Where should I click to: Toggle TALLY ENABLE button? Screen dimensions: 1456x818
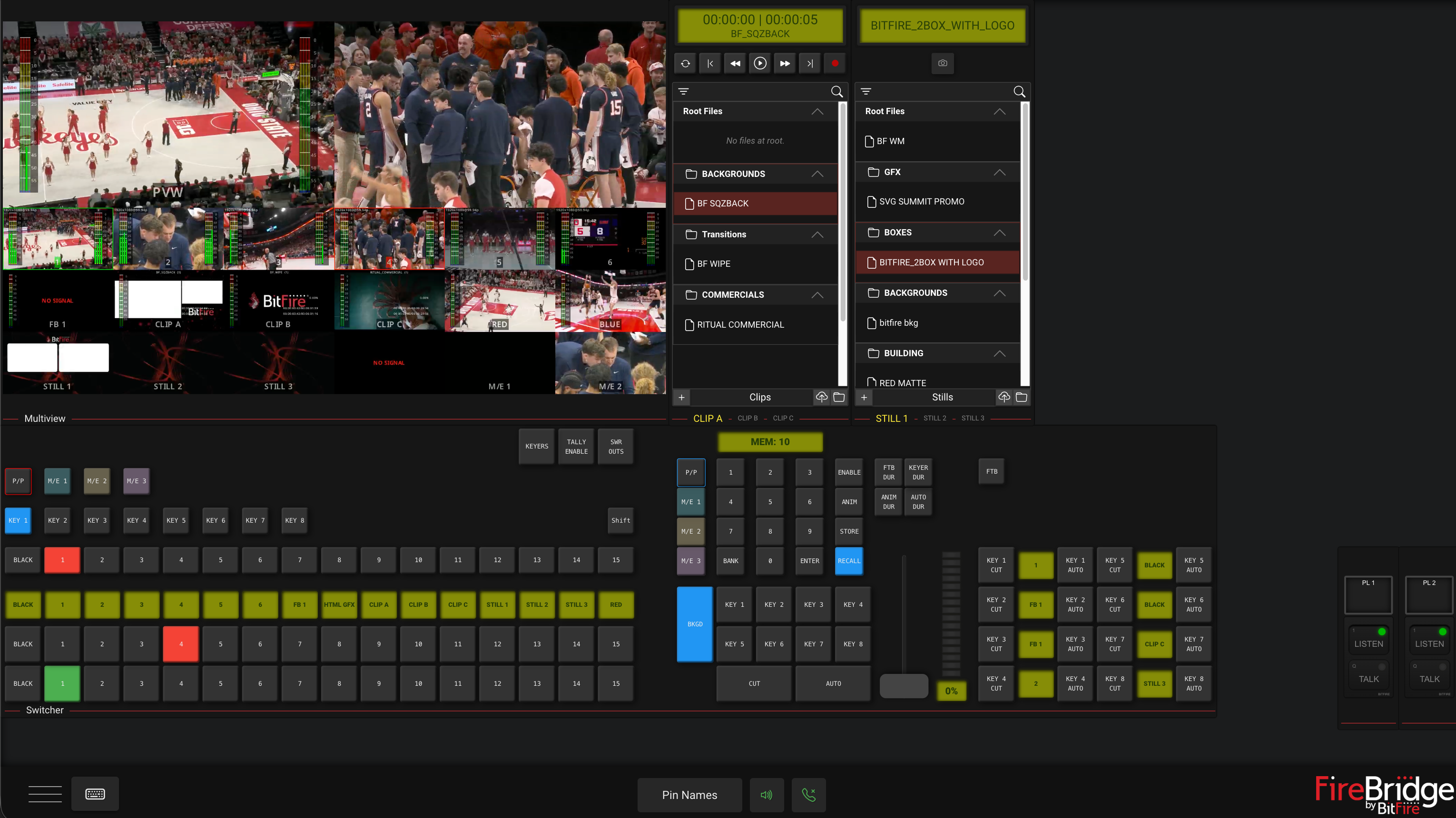click(577, 446)
